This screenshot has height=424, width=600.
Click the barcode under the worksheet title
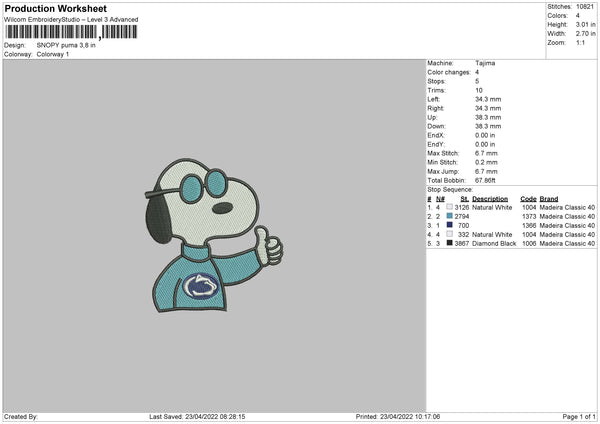coord(71,32)
